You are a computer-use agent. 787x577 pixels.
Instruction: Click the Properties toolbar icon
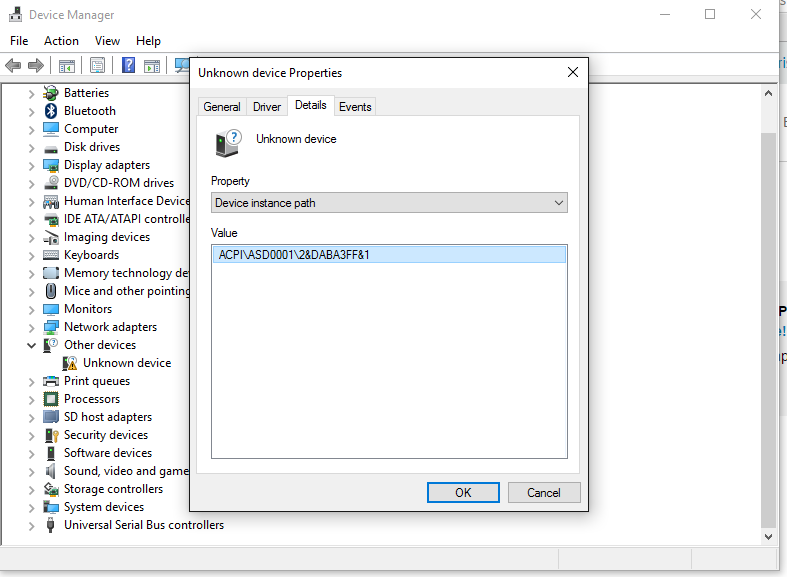97,65
